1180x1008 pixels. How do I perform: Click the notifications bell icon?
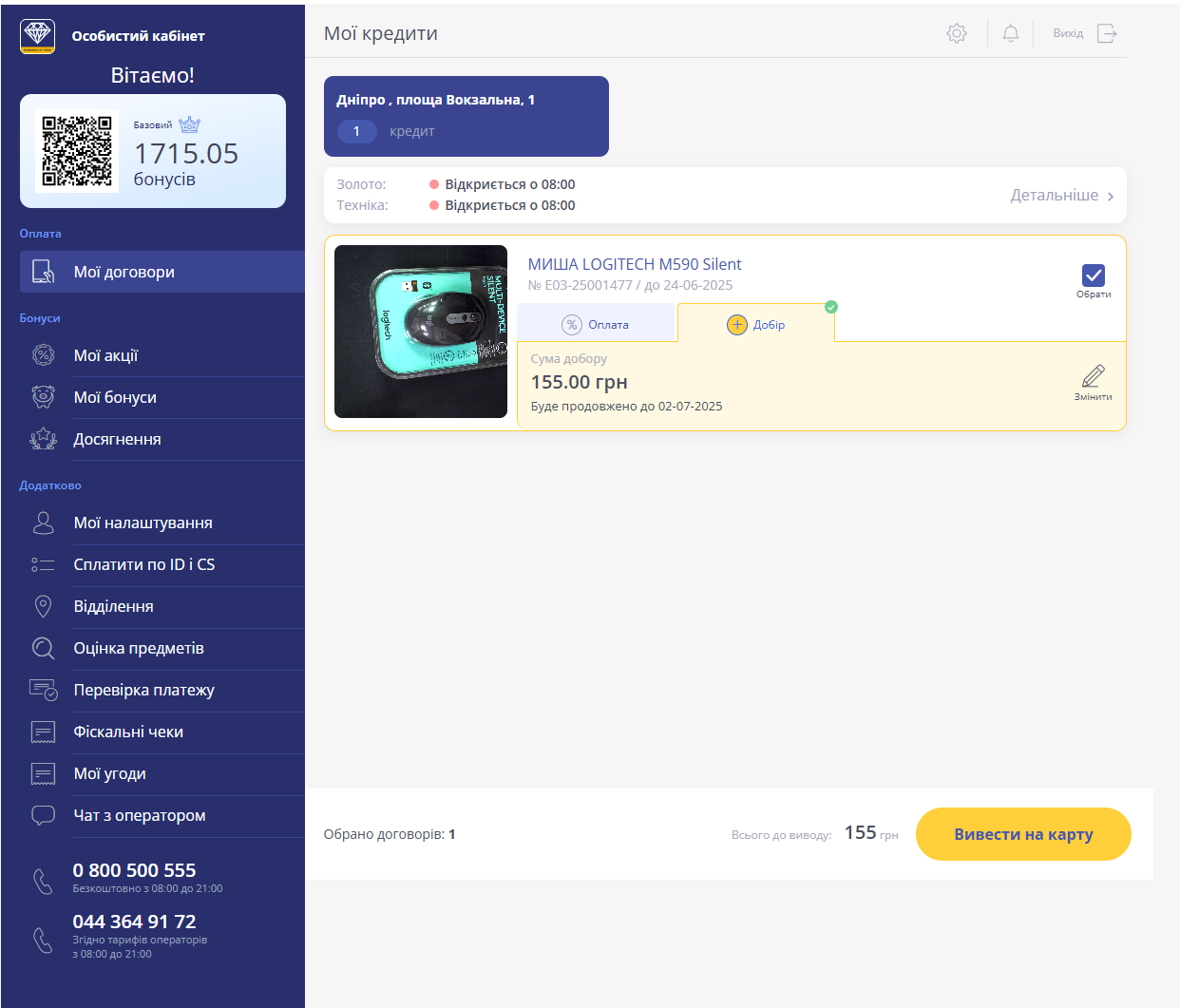(x=1010, y=33)
